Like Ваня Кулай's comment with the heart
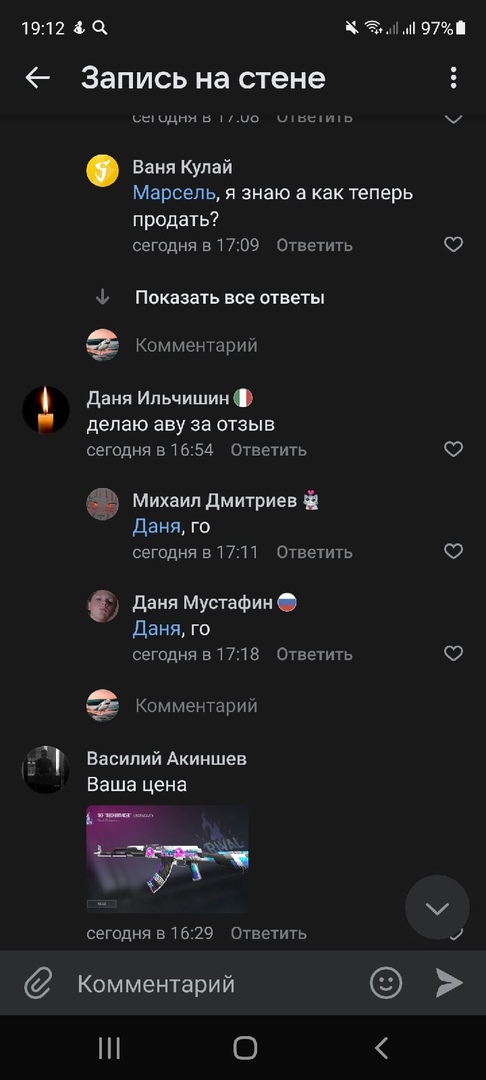The height and width of the screenshot is (1080, 486). [x=453, y=245]
